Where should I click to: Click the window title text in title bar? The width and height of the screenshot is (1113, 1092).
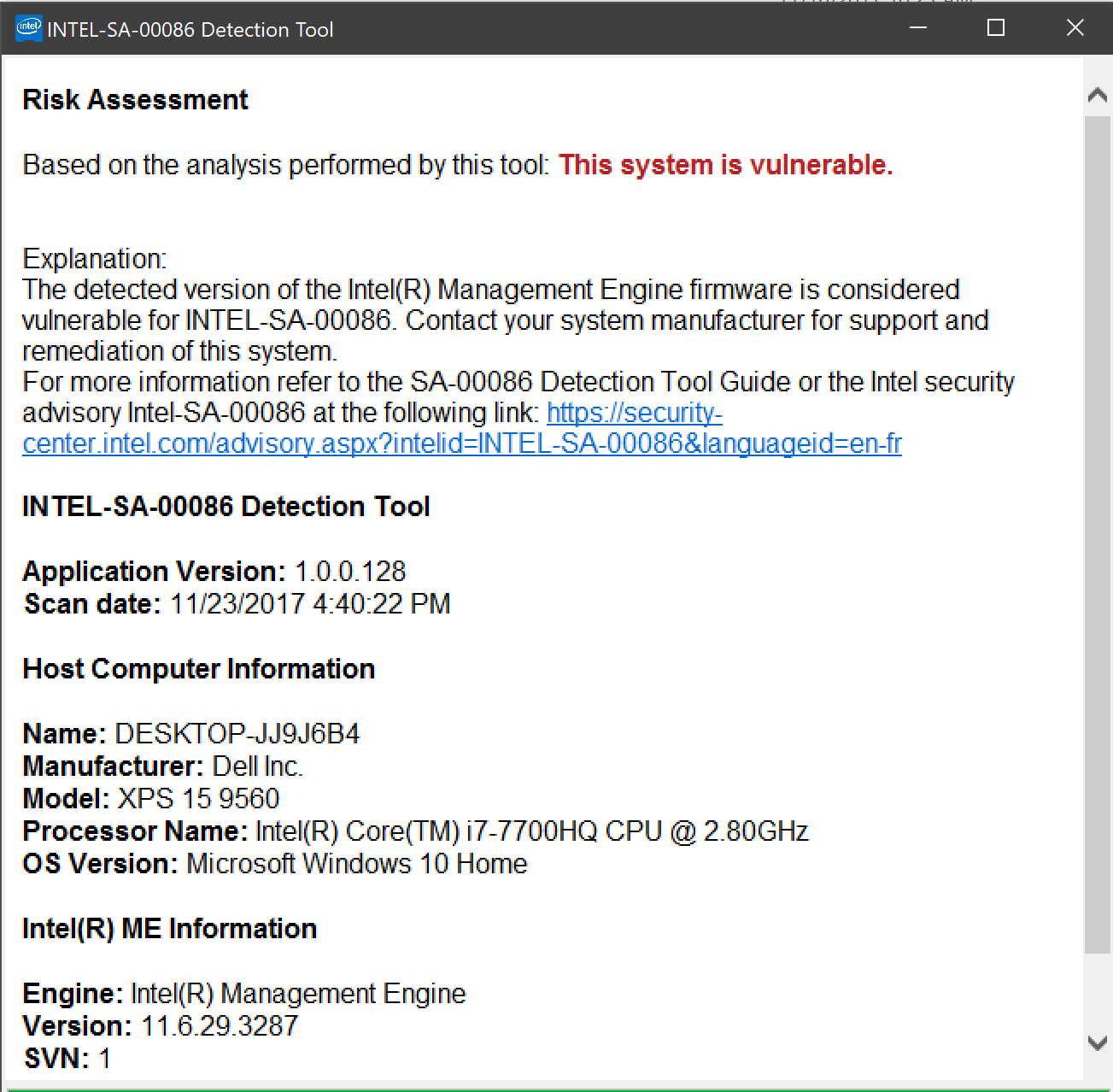point(190,30)
